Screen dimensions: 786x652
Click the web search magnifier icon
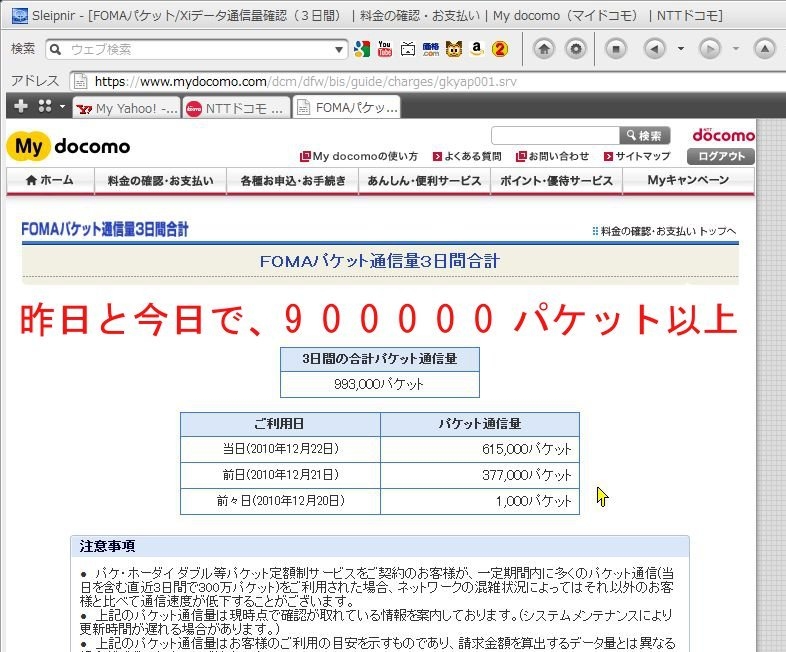click(56, 49)
